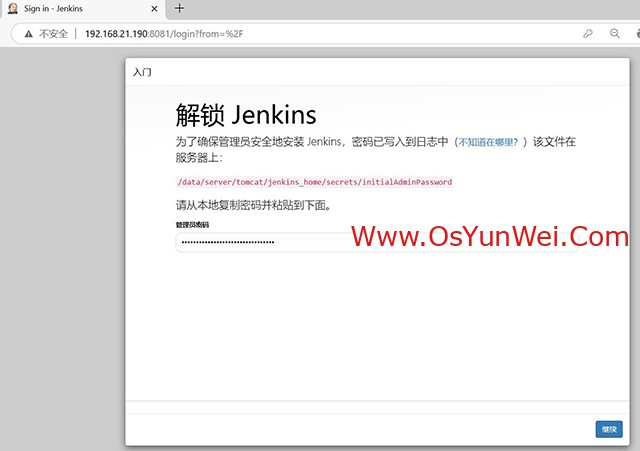Click the 请从本地复制密码并粘贴到下面 instruction
This screenshot has height=451, width=640.
(253, 205)
